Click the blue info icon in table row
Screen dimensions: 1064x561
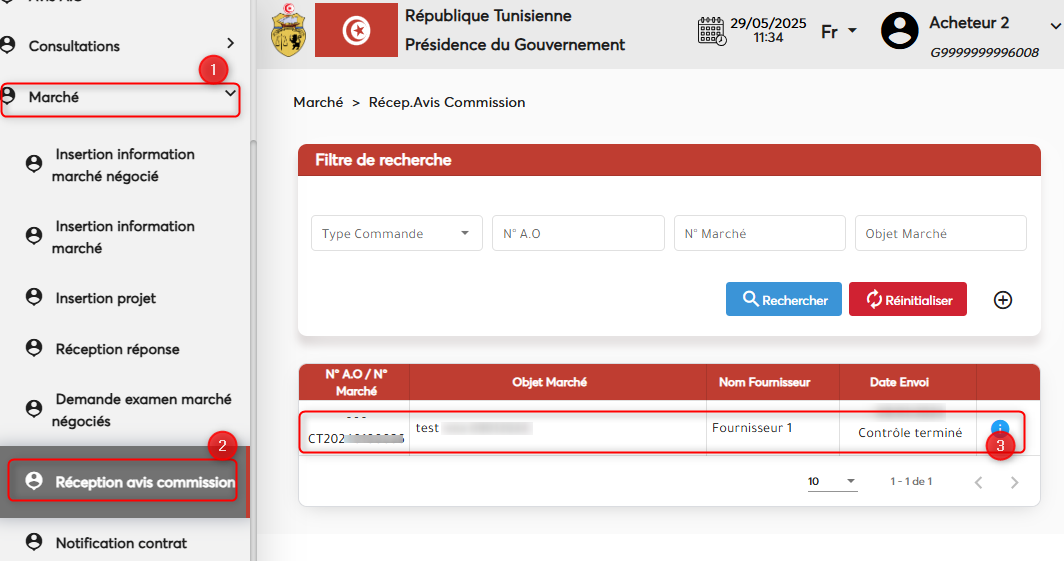click(999, 428)
